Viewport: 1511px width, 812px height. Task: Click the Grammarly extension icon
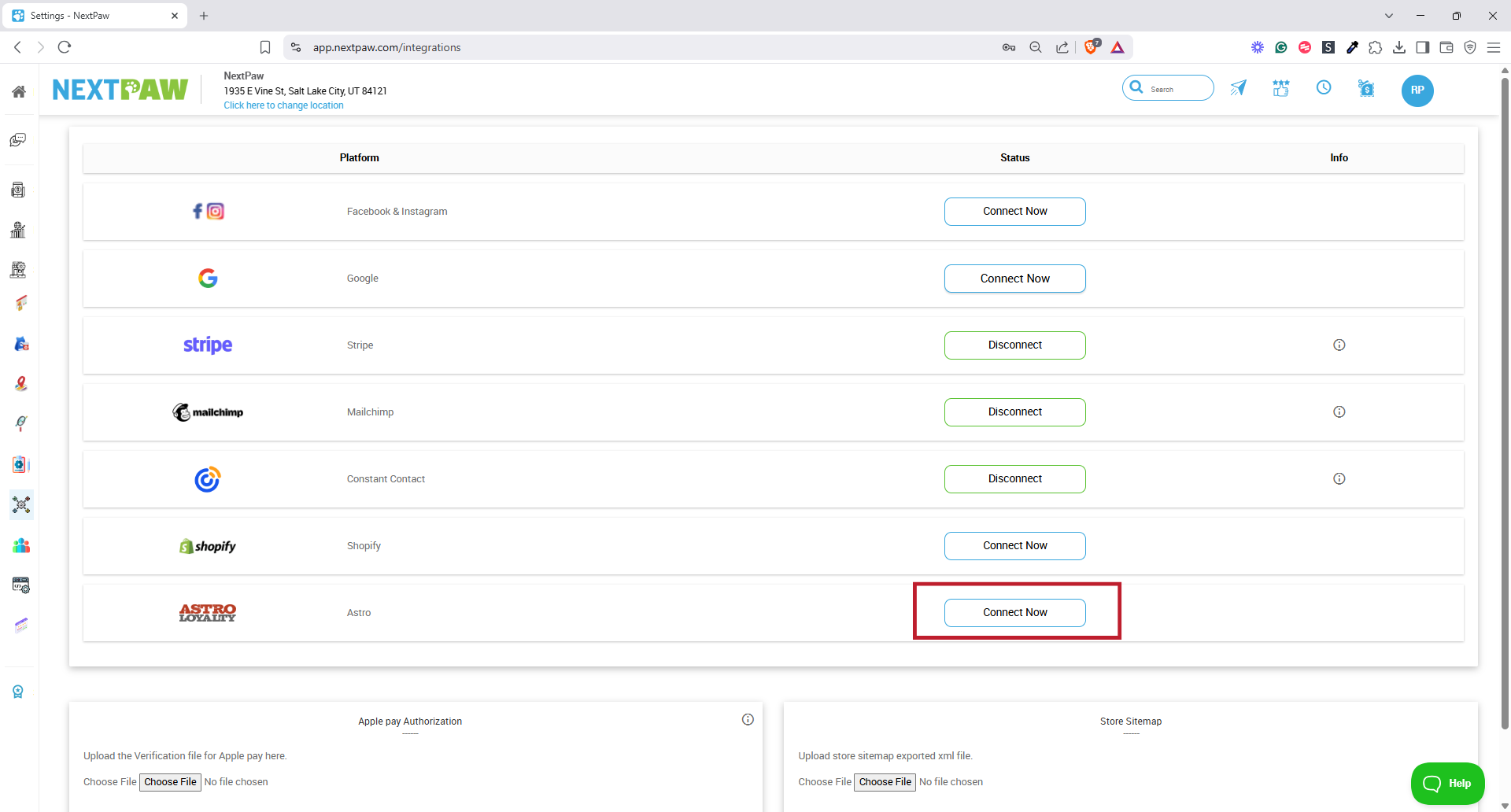(1281, 47)
